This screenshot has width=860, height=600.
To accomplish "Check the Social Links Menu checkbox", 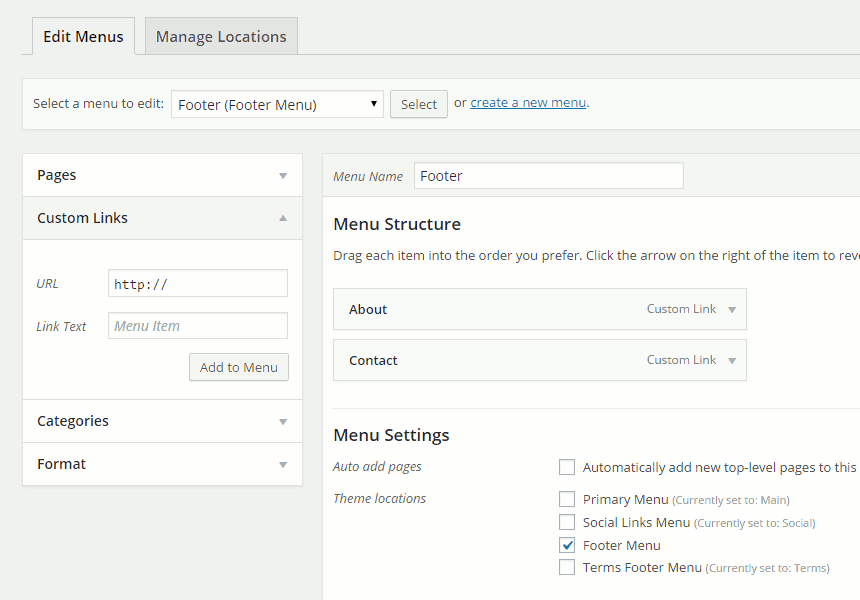I will [x=567, y=522].
